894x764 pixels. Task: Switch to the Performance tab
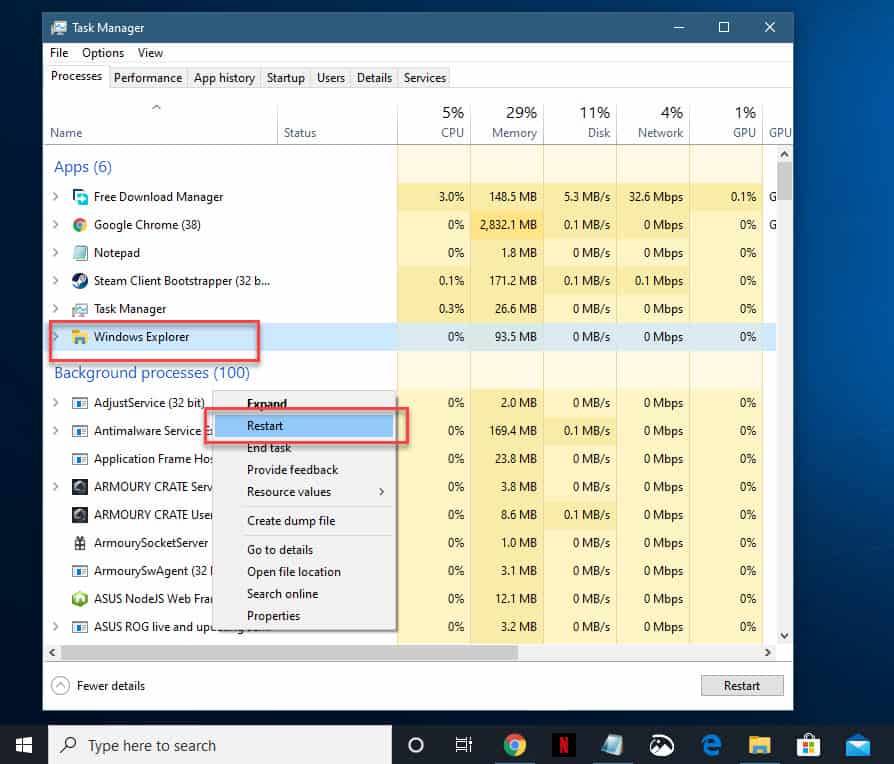147,77
